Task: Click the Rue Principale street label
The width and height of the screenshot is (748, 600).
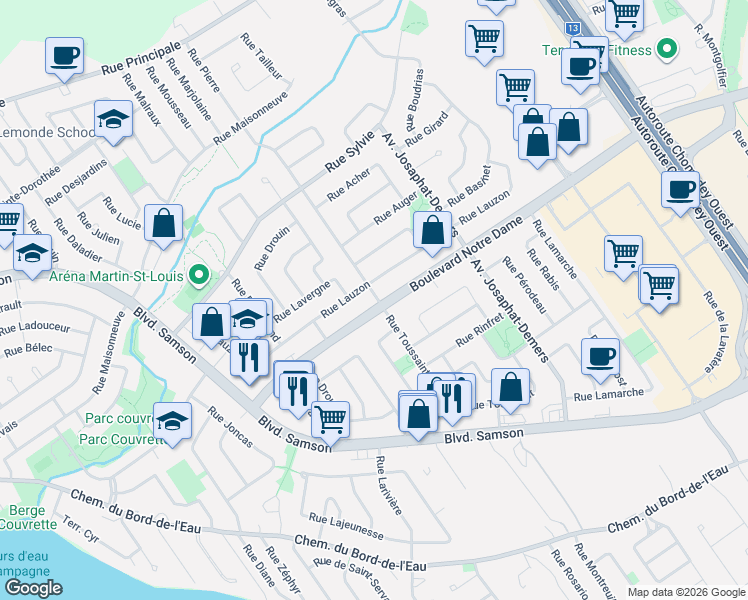Action: [x=141, y=58]
